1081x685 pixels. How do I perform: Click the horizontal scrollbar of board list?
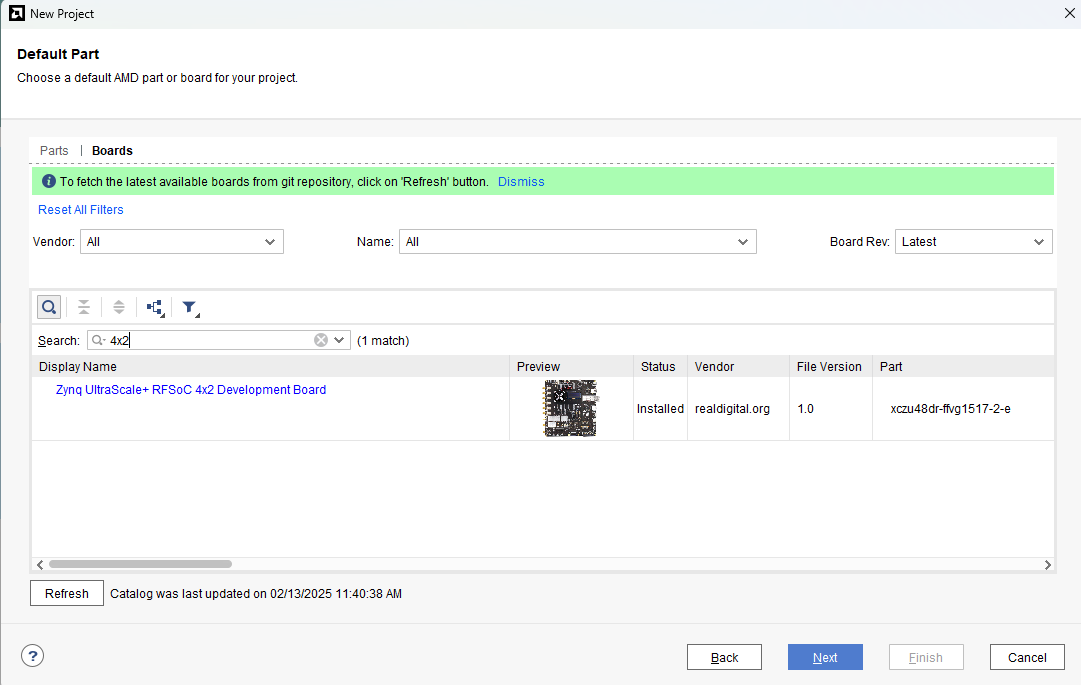point(140,564)
